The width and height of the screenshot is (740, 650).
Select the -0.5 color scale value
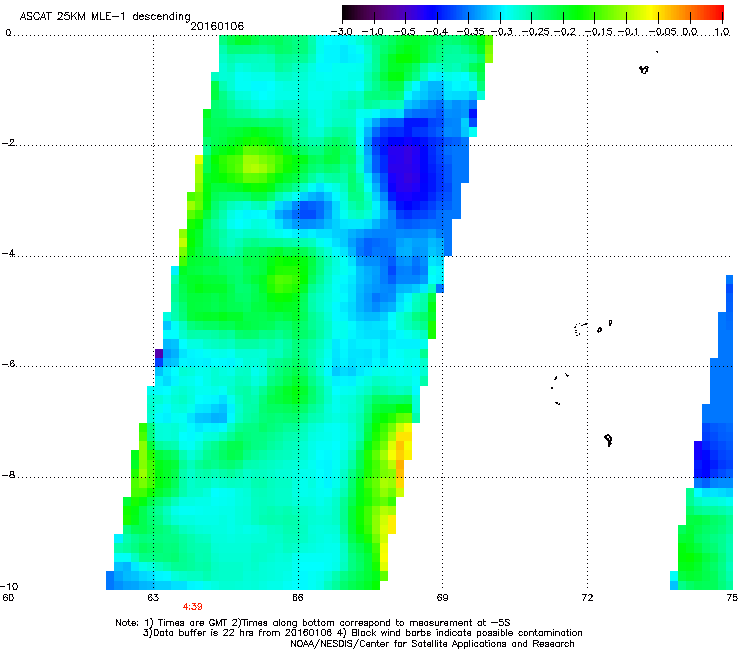pyautogui.click(x=404, y=32)
